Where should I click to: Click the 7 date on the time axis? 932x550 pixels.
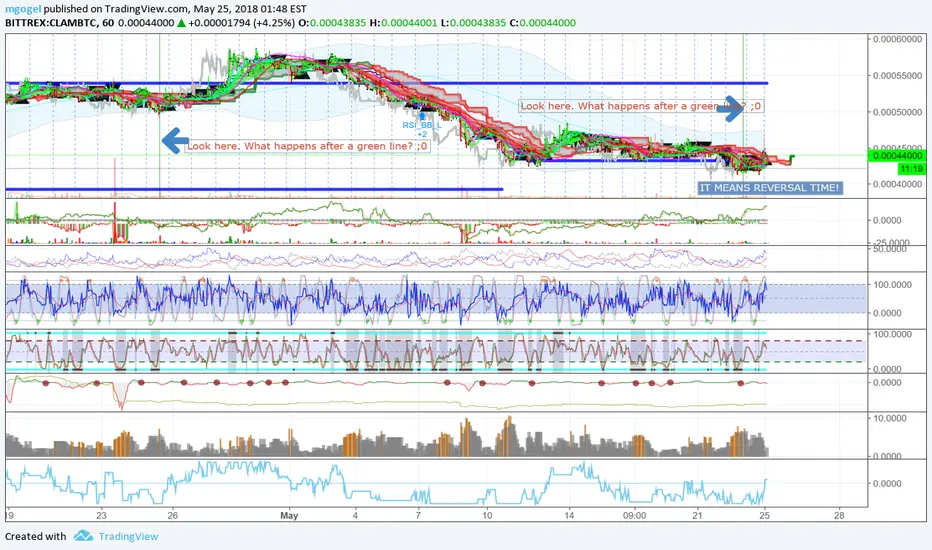point(418,516)
